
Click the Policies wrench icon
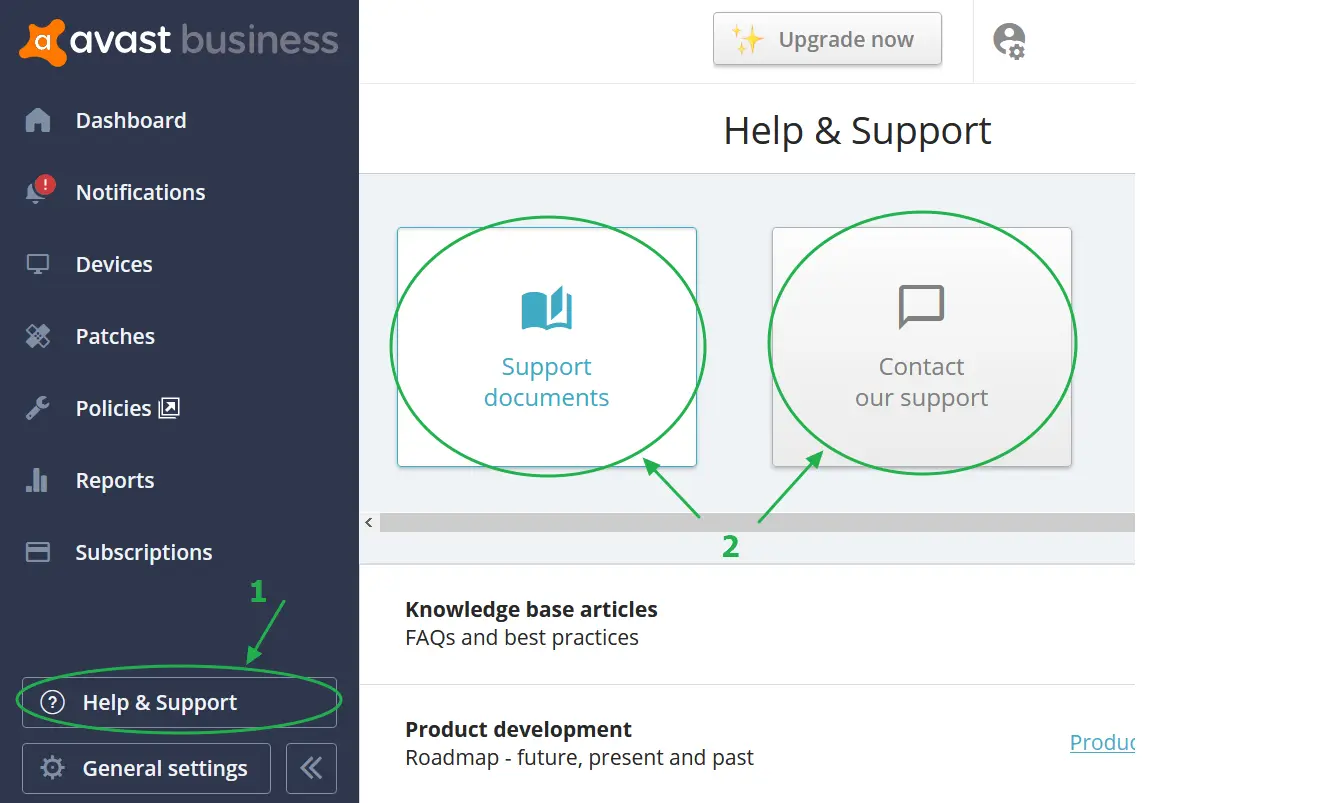pos(38,408)
